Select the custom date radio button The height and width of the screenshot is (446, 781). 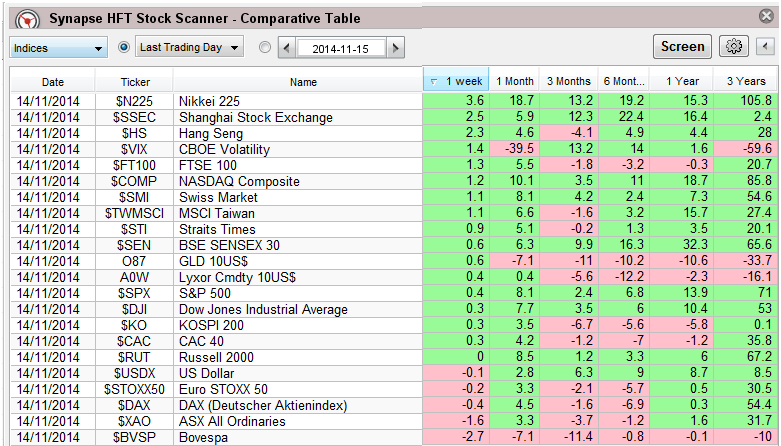264,47
